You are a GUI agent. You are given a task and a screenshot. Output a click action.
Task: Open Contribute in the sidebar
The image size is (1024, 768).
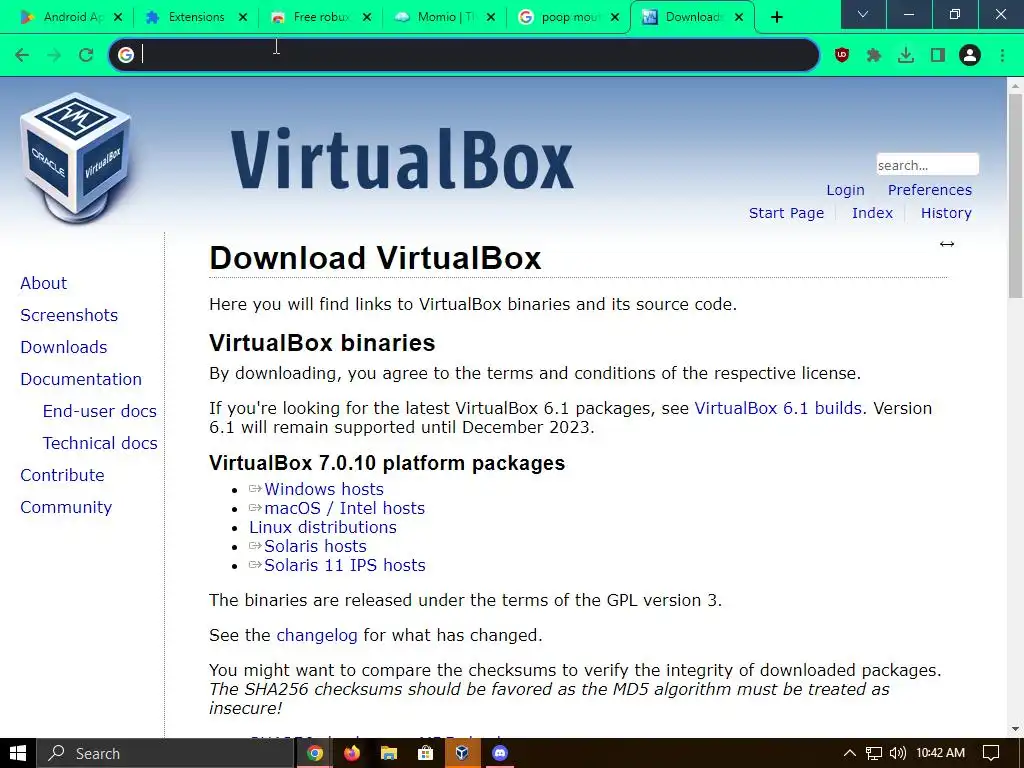pyautogui.click(x=63, y=475)
